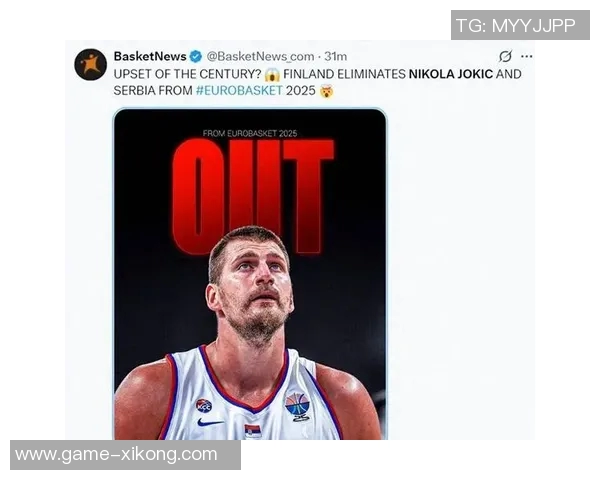Open the #EUROBASKET hashtag
The image size is (600, 480).
point(239,90)
